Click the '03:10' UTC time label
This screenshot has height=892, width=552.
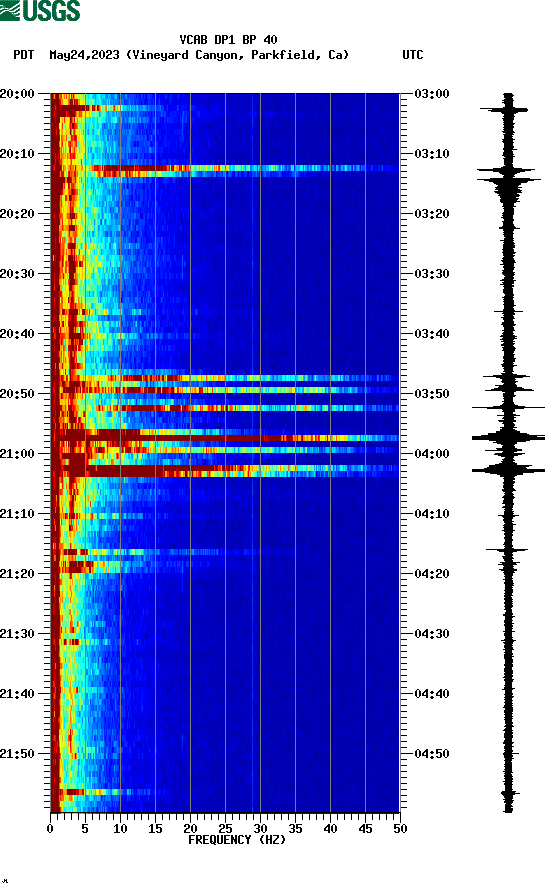(x=432, y=154)
